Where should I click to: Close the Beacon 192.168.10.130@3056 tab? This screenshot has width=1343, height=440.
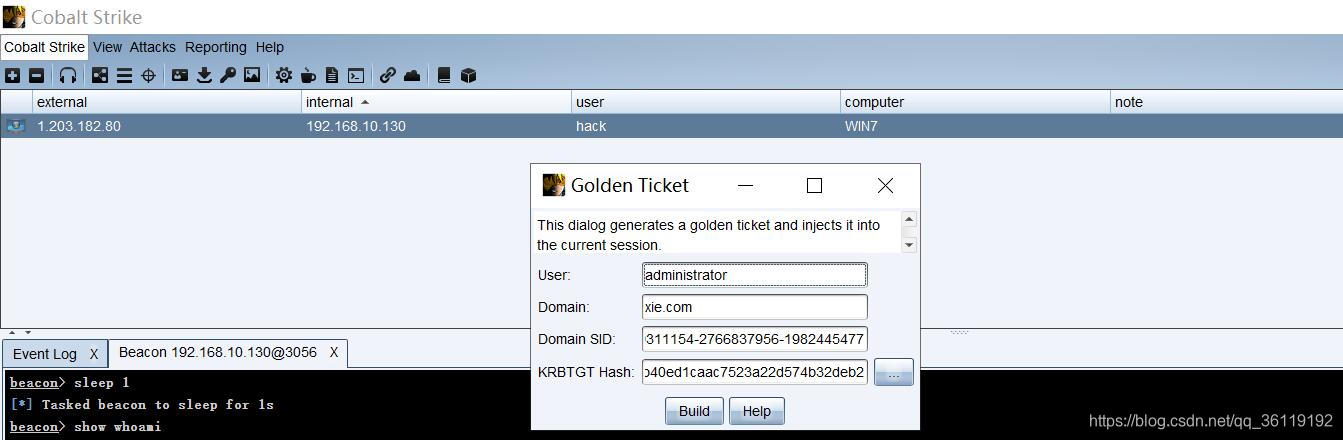click(334, 352)
